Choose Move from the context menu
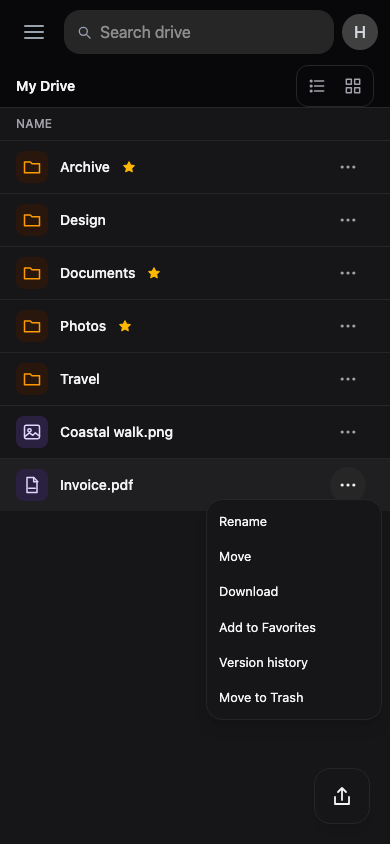Image resolution: width=390 pixels, height=844 pixels. pyautogui.click(x=294, y=557)
